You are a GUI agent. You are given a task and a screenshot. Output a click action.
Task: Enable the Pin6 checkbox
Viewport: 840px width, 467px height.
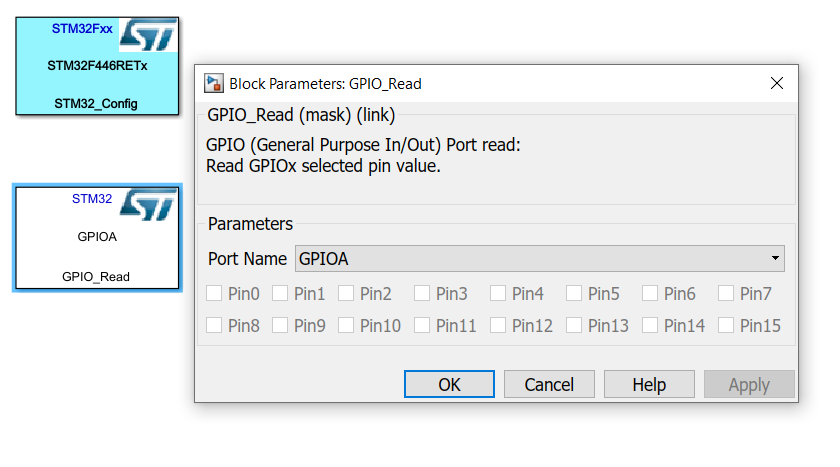pyautogui.click(x=650, y=293)
